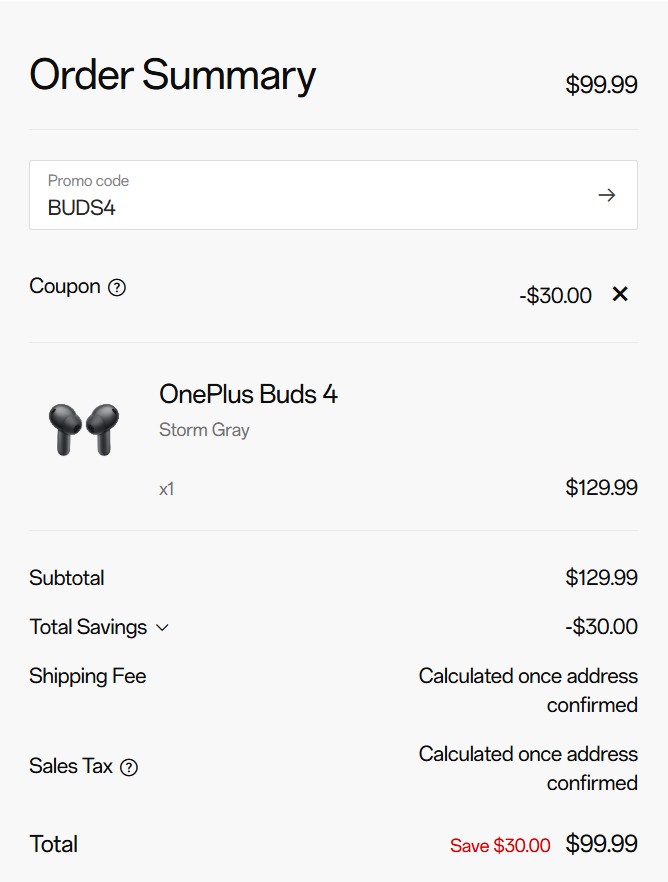Remove the applied coupon with X icon
Image resolution: width=668 pixels, height=882 pixels.
tap(620, 294)
